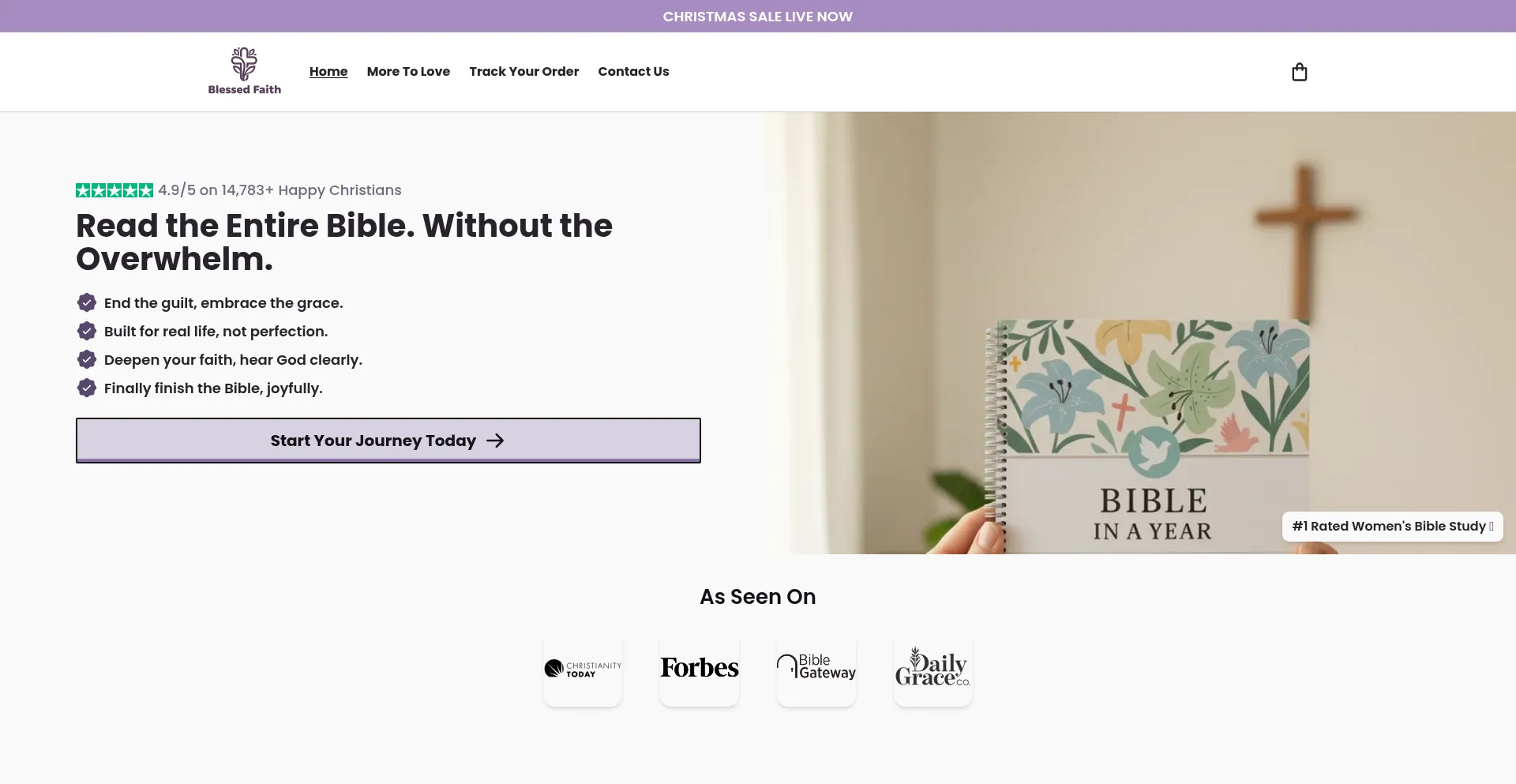Click the Daily Grace Co. logo

933,669
